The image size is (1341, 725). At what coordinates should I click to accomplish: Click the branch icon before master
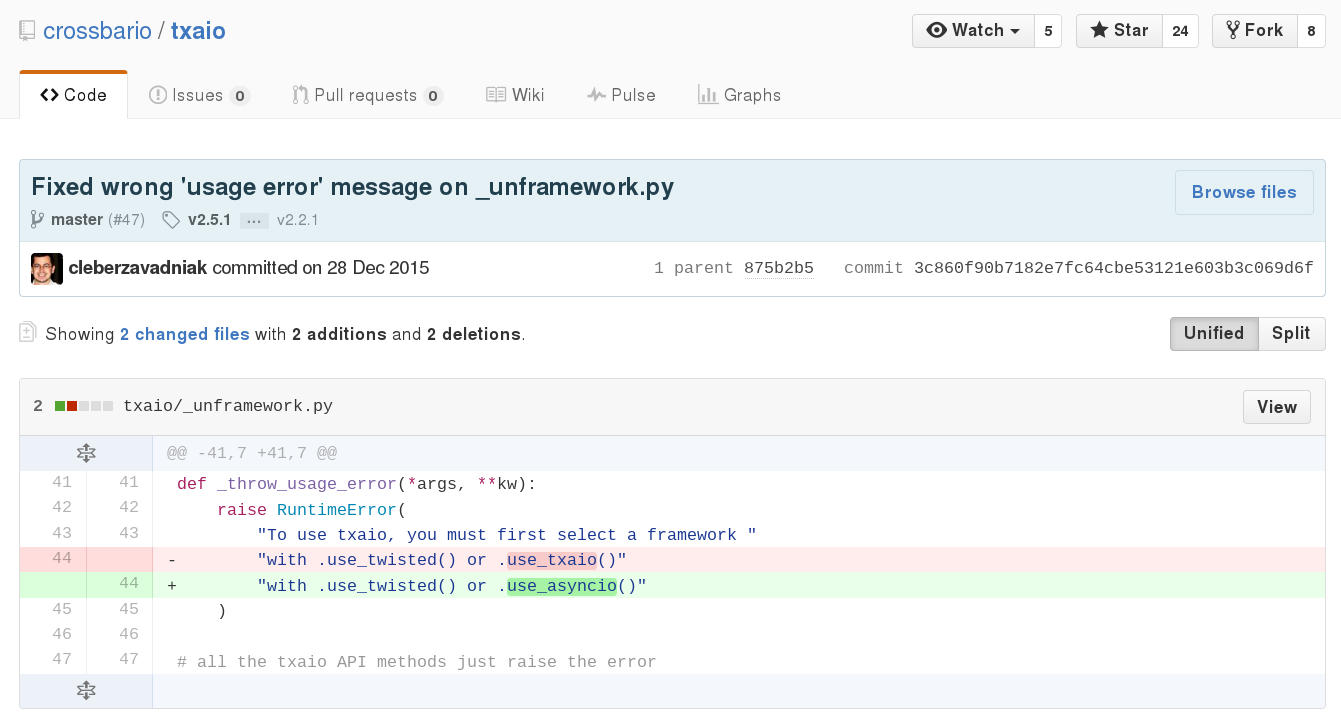click(38, 220)
